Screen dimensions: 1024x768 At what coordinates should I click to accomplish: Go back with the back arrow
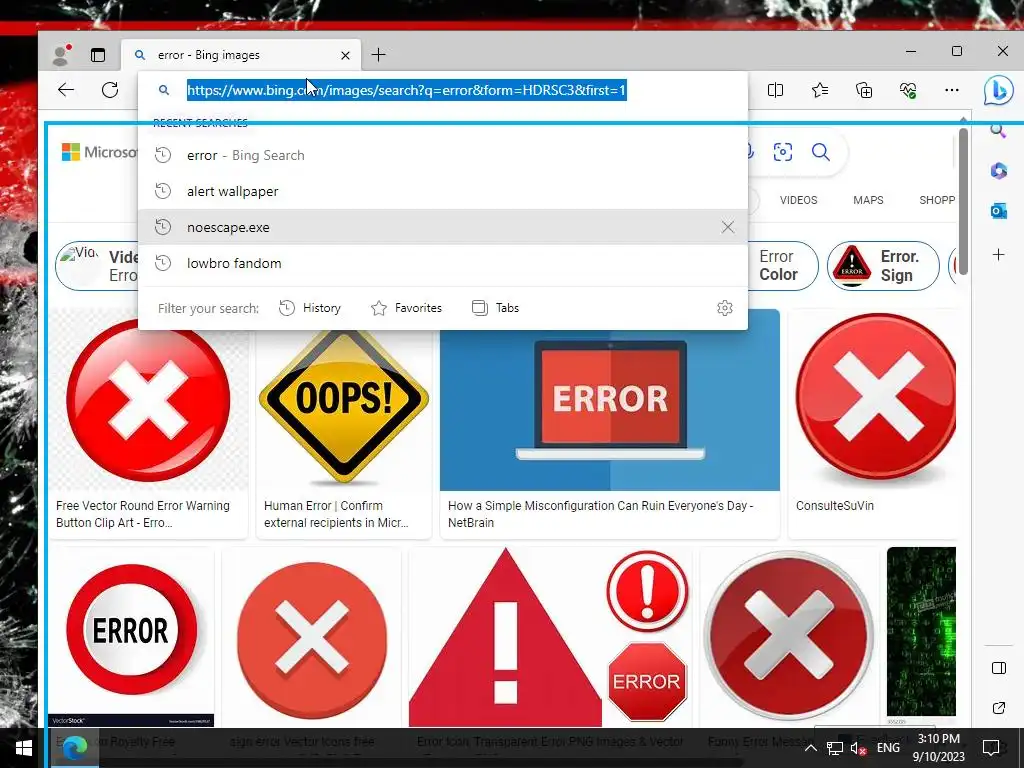[x=66, y=90]
